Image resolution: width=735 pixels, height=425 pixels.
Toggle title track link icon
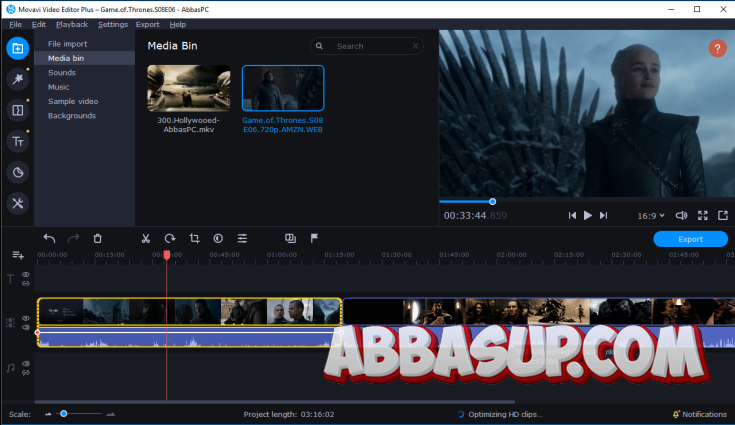click(26, 283)
